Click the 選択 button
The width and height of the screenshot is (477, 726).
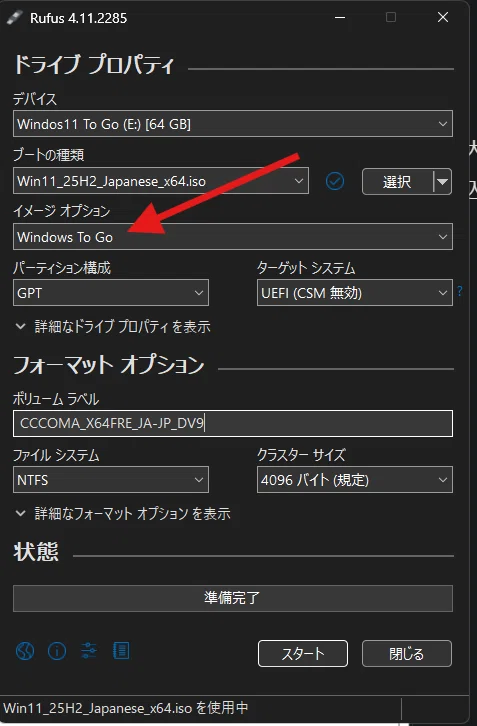tap(397, 182)
